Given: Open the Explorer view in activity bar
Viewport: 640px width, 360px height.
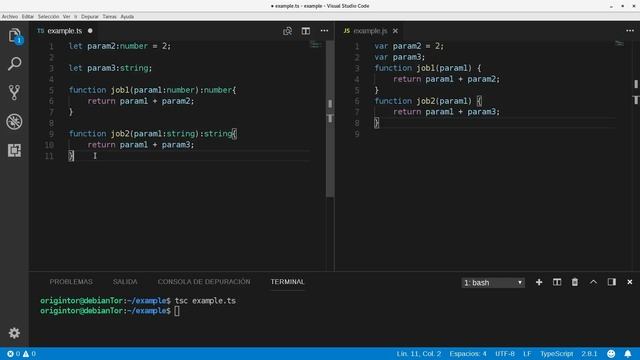Looking at the screenshot, I should point(14,36).
